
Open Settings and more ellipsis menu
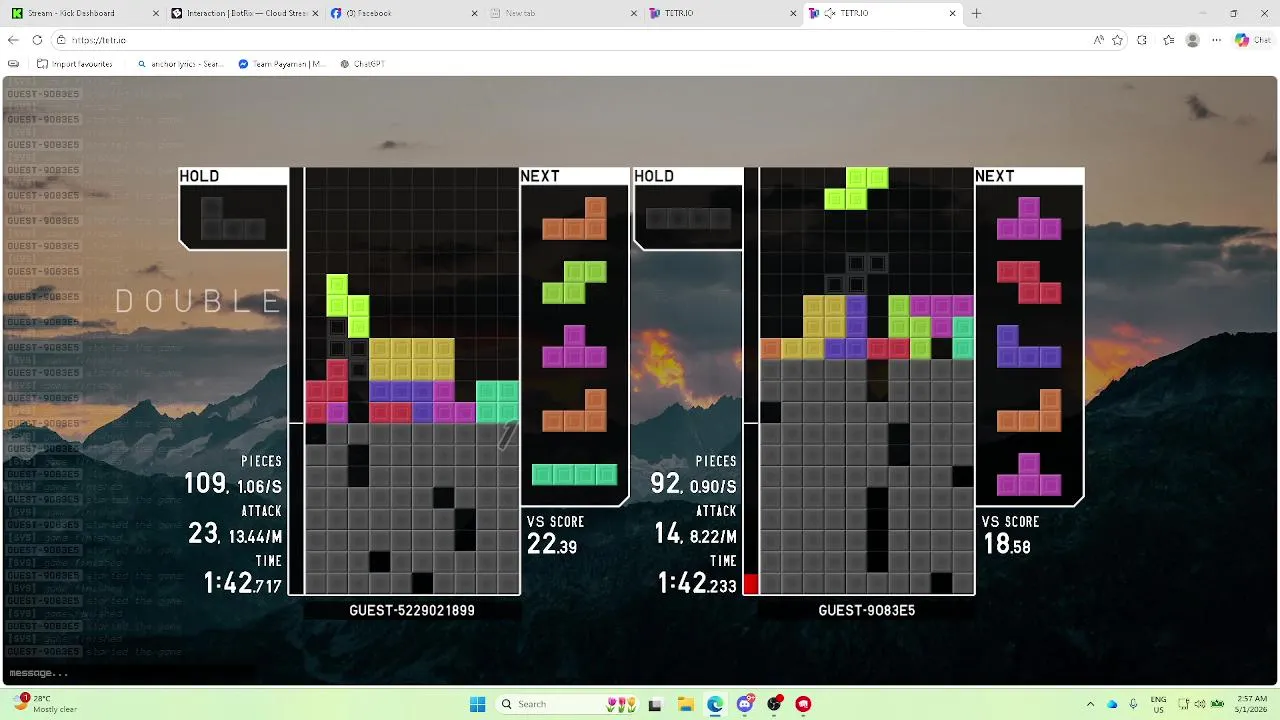point(1216,40)
